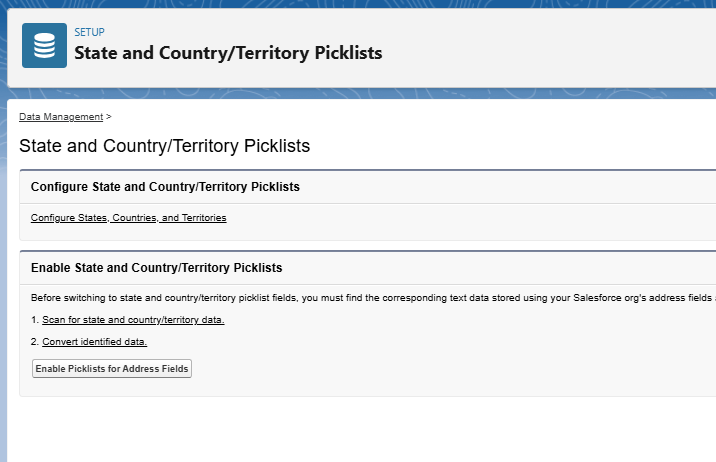Click the large page heading below breadcrumb
The height and width of the screenshot is (462, 716).
click(164, 146)
